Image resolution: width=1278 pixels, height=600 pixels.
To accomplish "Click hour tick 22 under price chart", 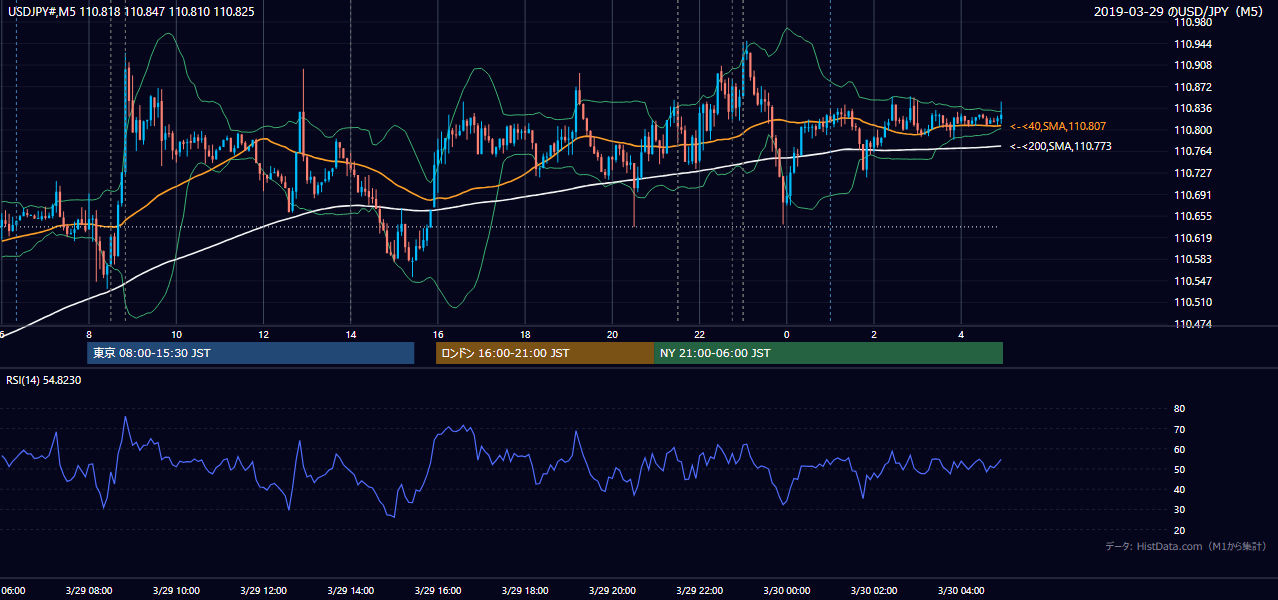I will coord(699,334).
